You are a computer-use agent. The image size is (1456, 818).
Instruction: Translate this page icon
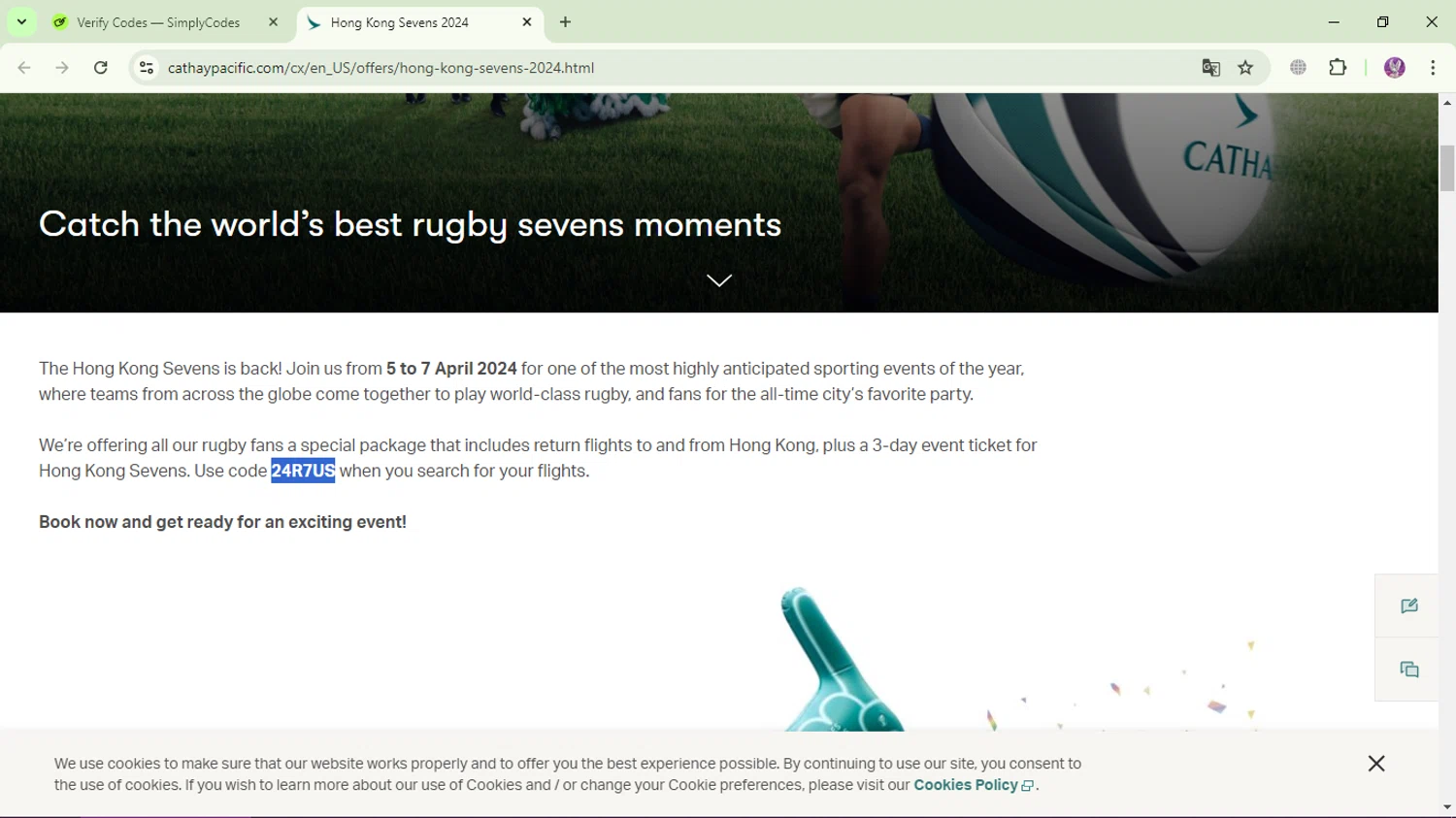pyautogui.click(x=1210, y=68)
